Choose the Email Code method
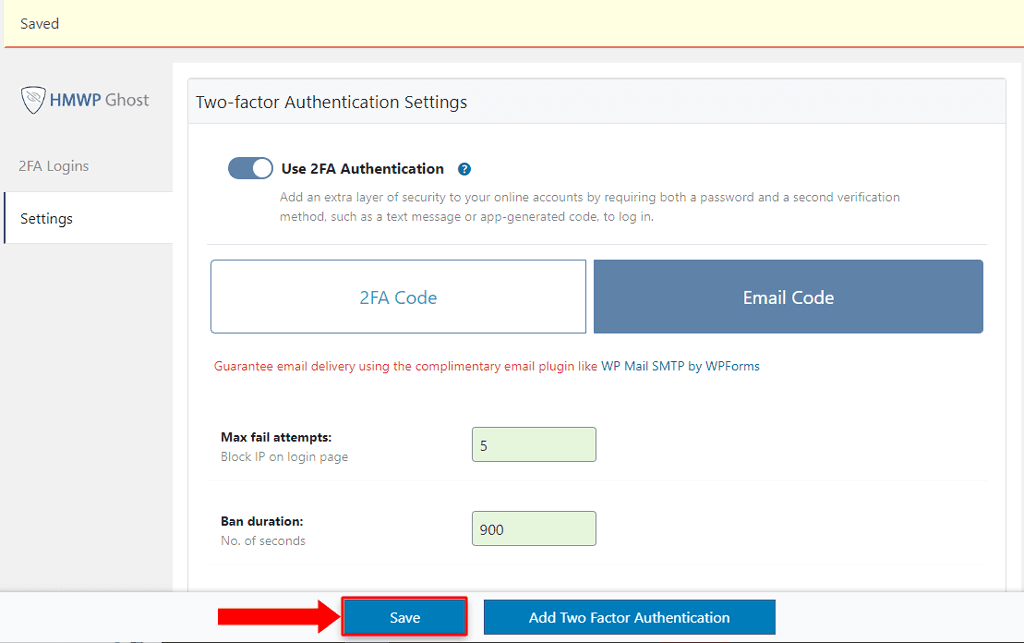The width and height of the screenshot is (1024, 643). (x=788, y=297)
